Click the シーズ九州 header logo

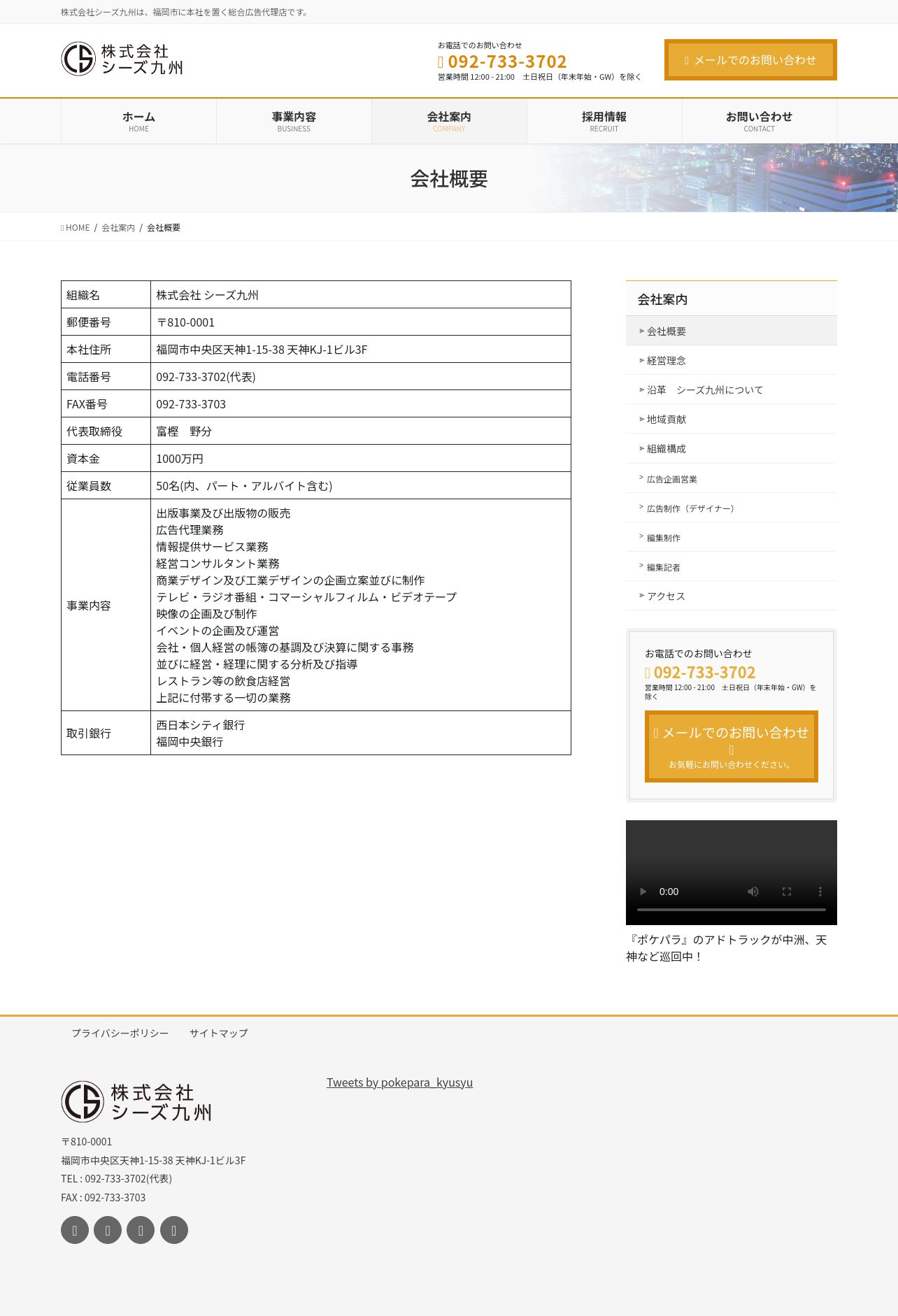tap(122, 59)
